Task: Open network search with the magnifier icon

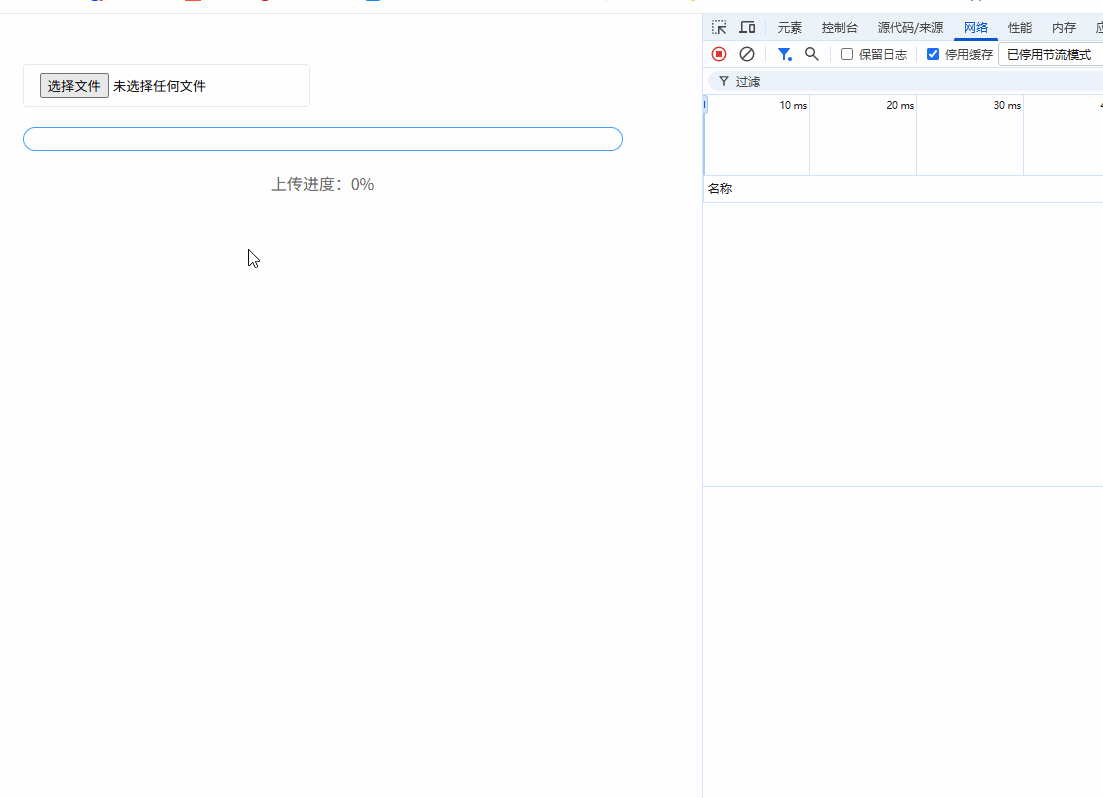Action: click(x=811, y=54)
